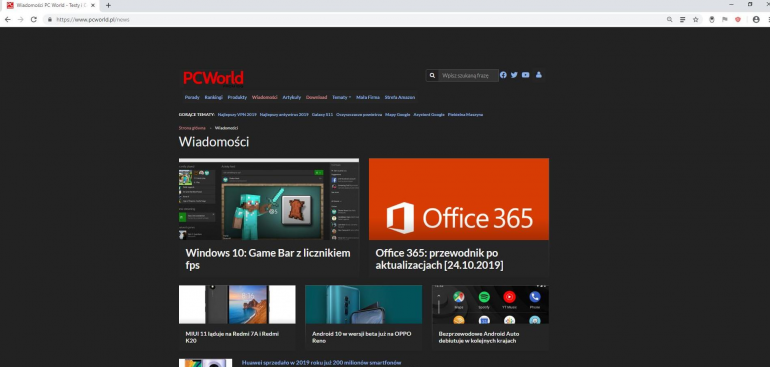Open the Download menu item
This screenshot has height=367, width=770.
pyautogui.click(x=316, y=97)
